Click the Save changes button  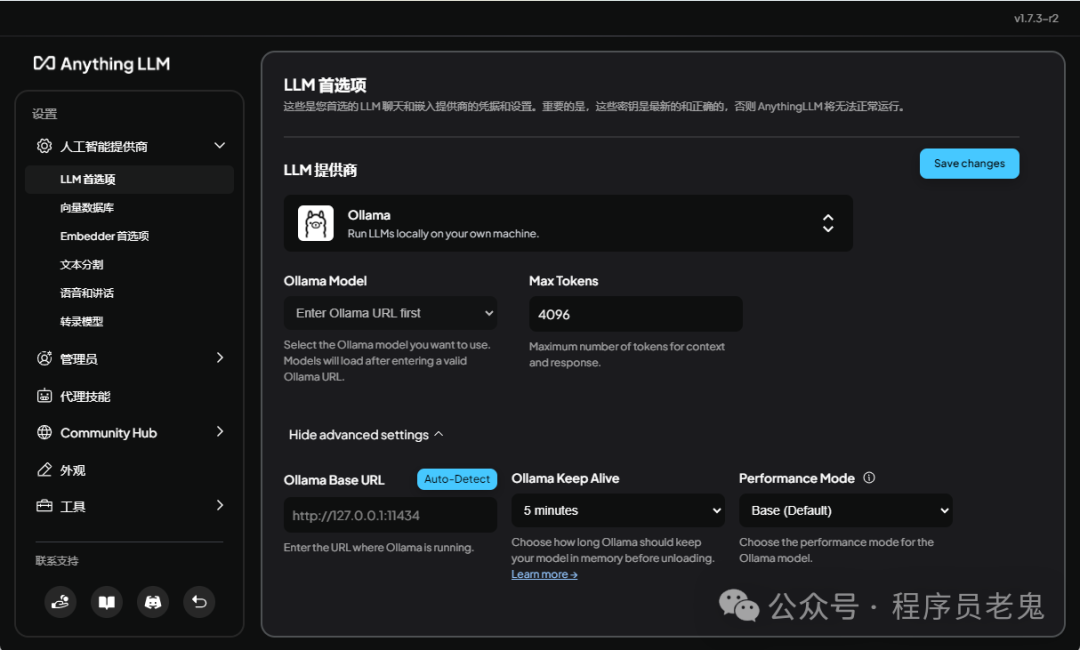pyautogui.click(x=969, y=163)
